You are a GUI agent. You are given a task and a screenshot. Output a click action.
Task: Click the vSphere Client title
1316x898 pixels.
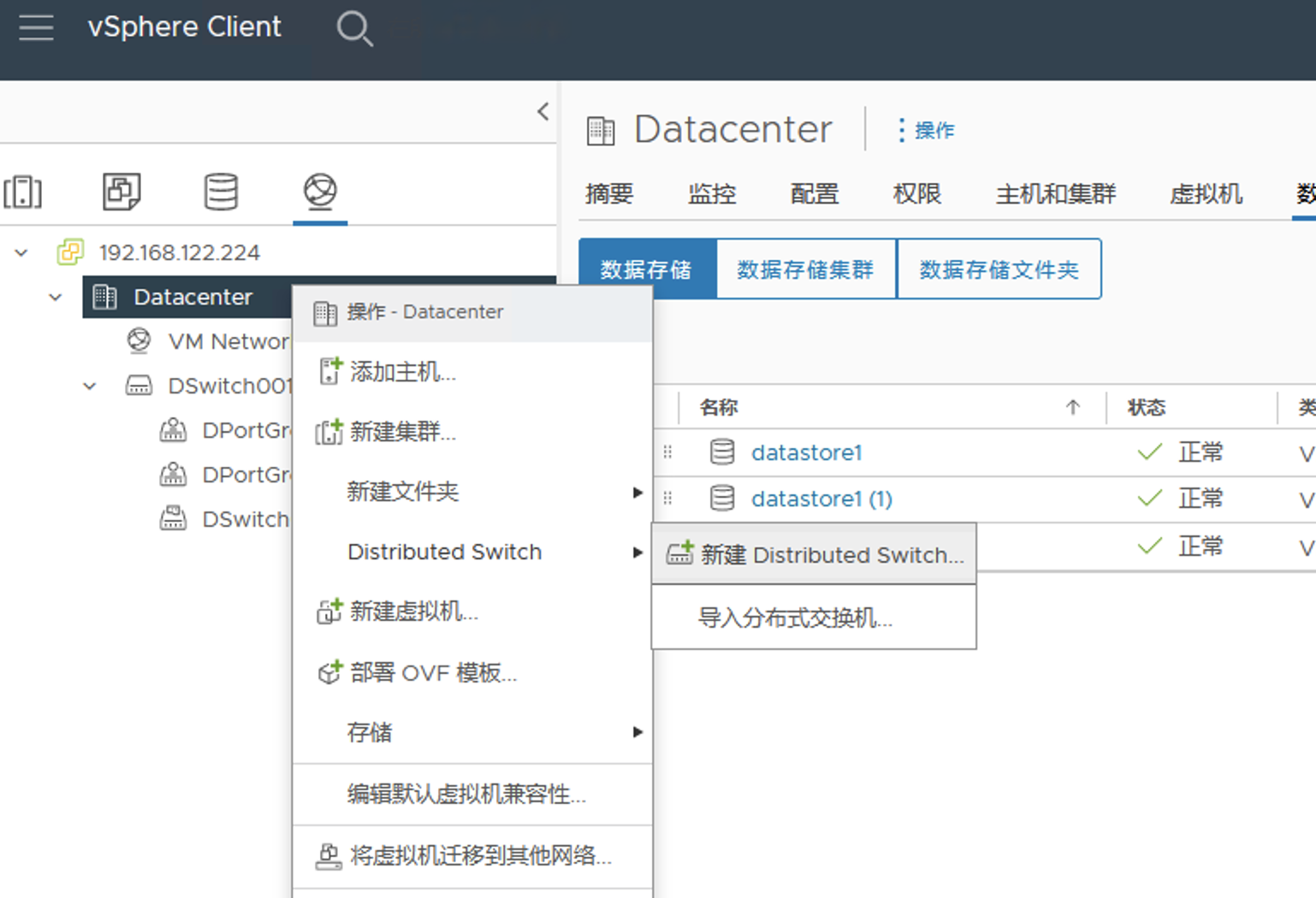click(185, 27)
